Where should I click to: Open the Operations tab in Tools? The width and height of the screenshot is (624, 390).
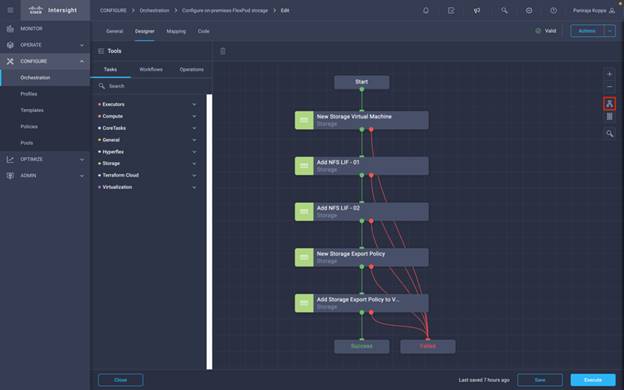tap(191, 69)
